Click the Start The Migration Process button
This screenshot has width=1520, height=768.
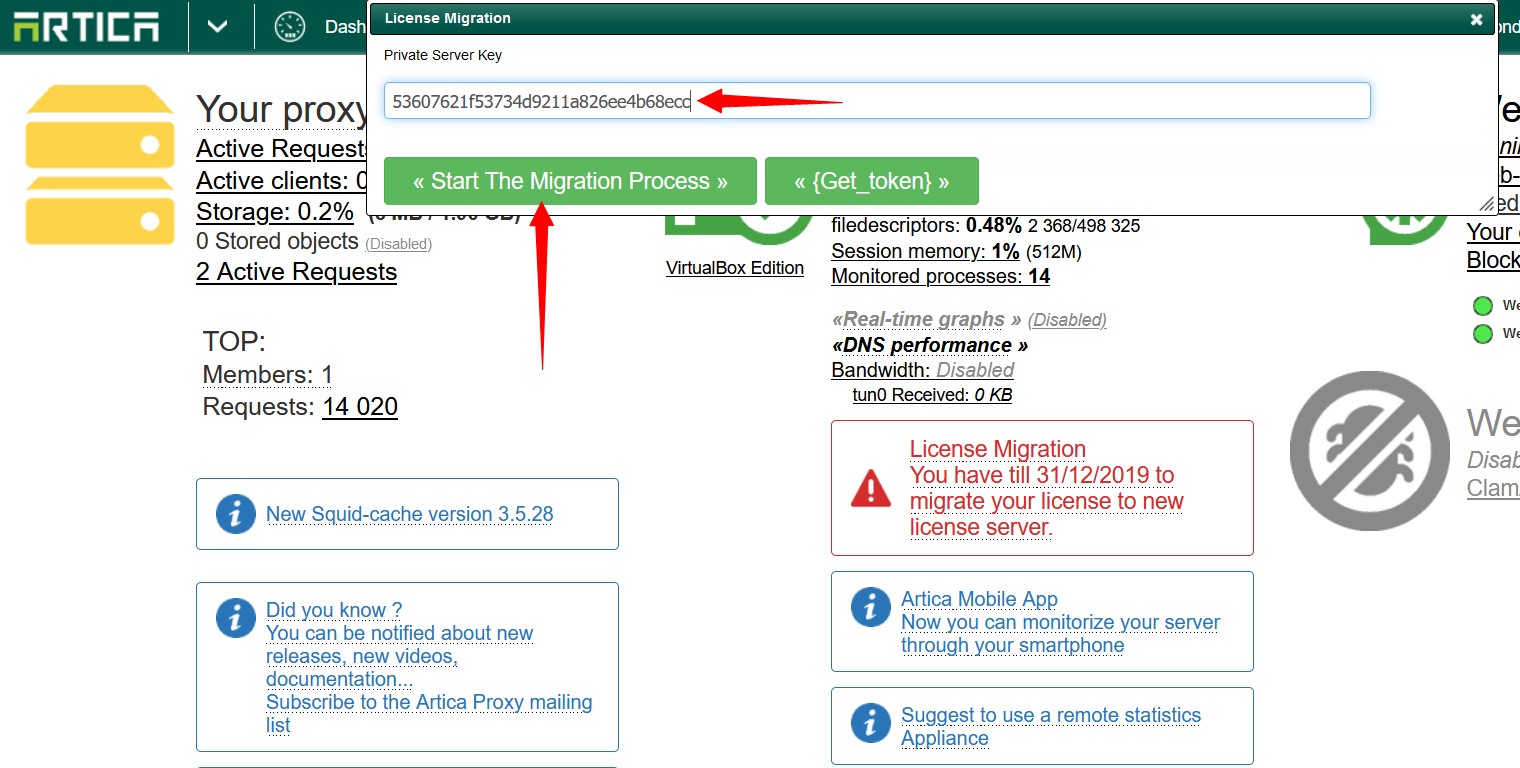[570, 181]
